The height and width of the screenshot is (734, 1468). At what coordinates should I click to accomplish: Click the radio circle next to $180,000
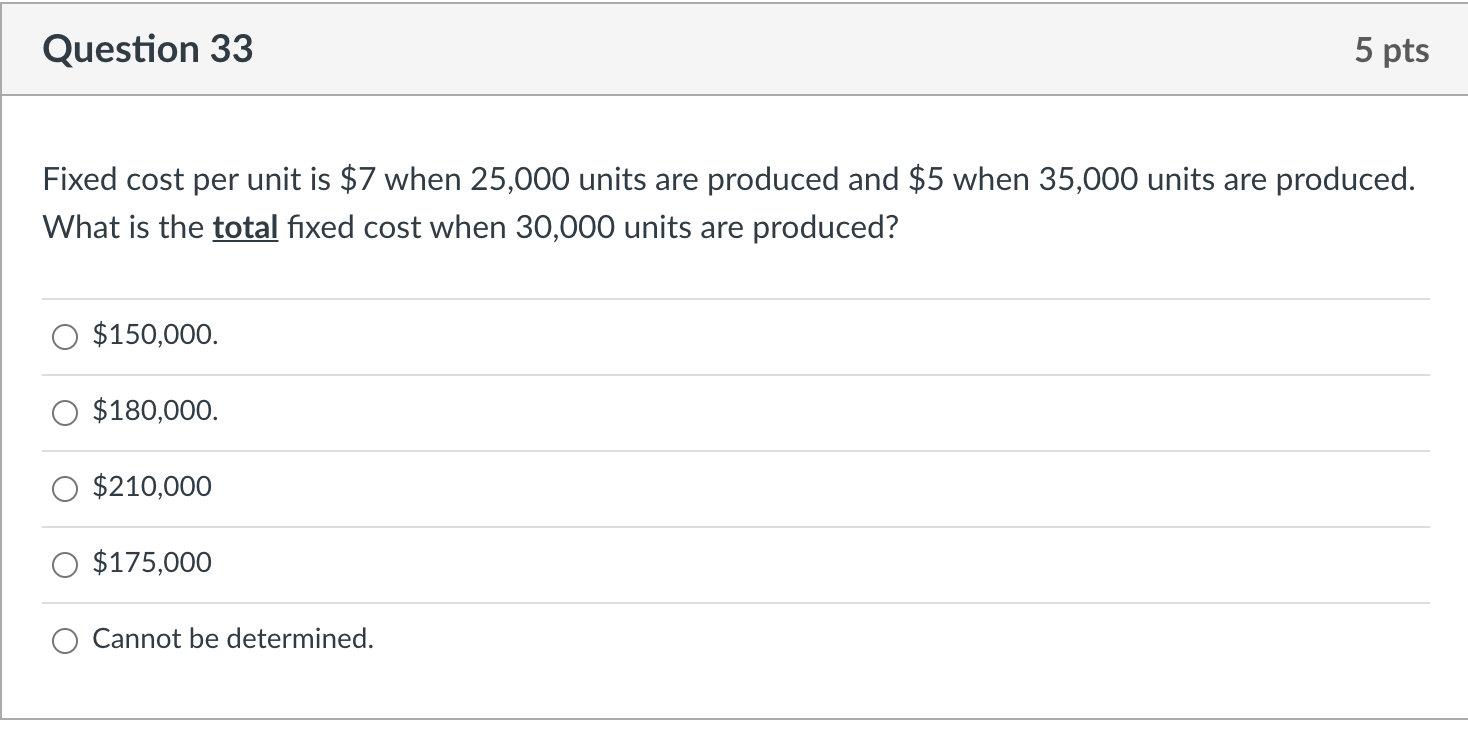64,411
